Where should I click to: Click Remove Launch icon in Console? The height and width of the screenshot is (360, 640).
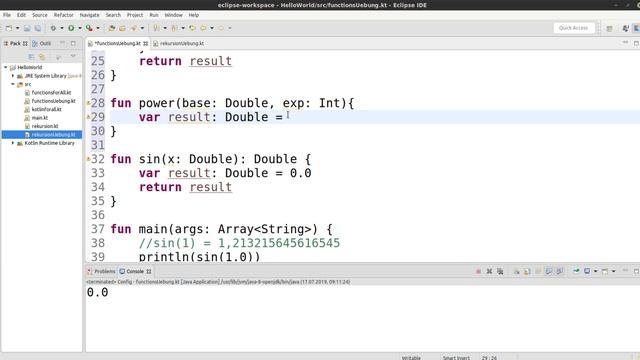click(489, 271)
